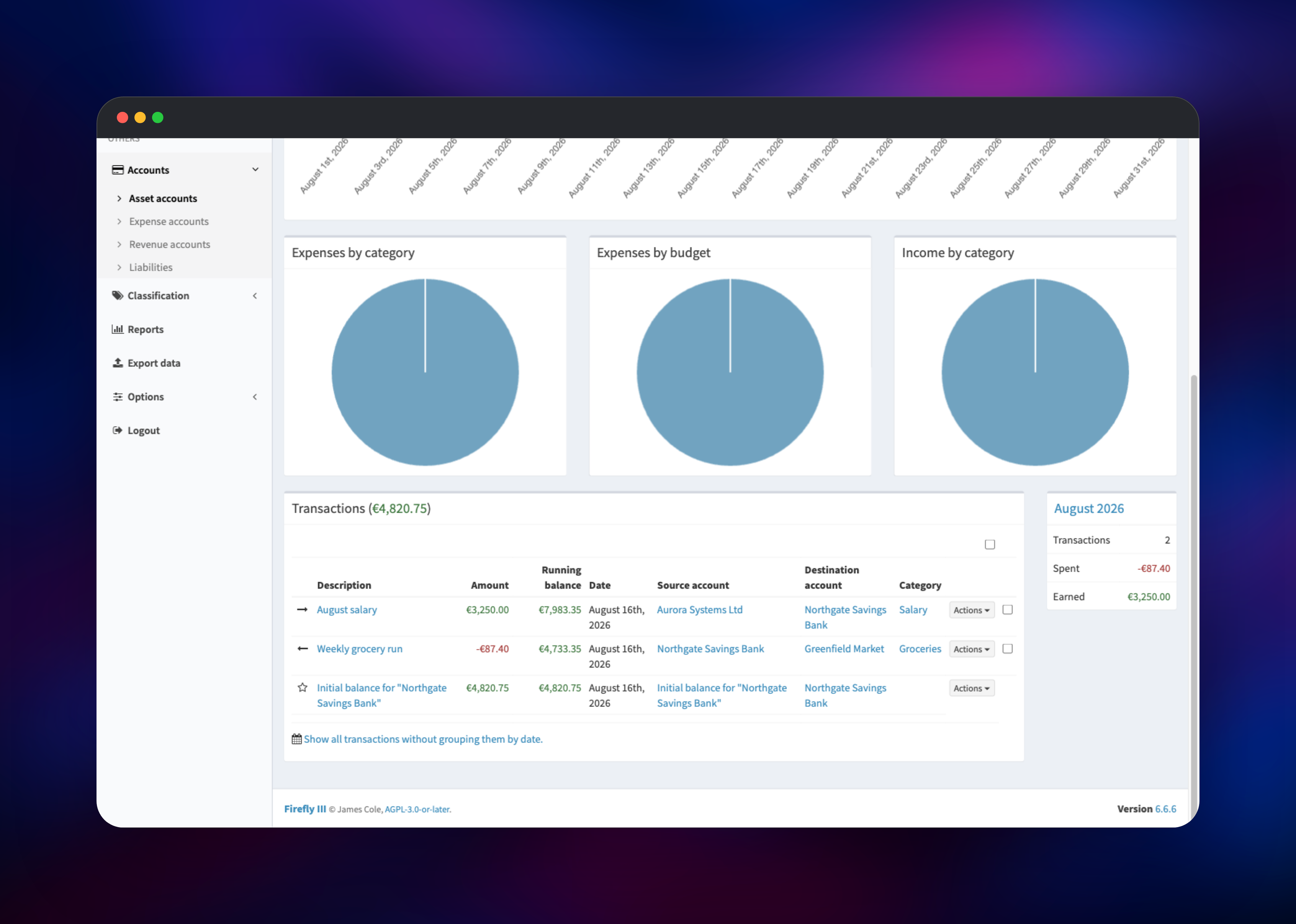
Task: Click the Reports bar-chart icon
Action: pyautogui.click(x=118, y=329)
